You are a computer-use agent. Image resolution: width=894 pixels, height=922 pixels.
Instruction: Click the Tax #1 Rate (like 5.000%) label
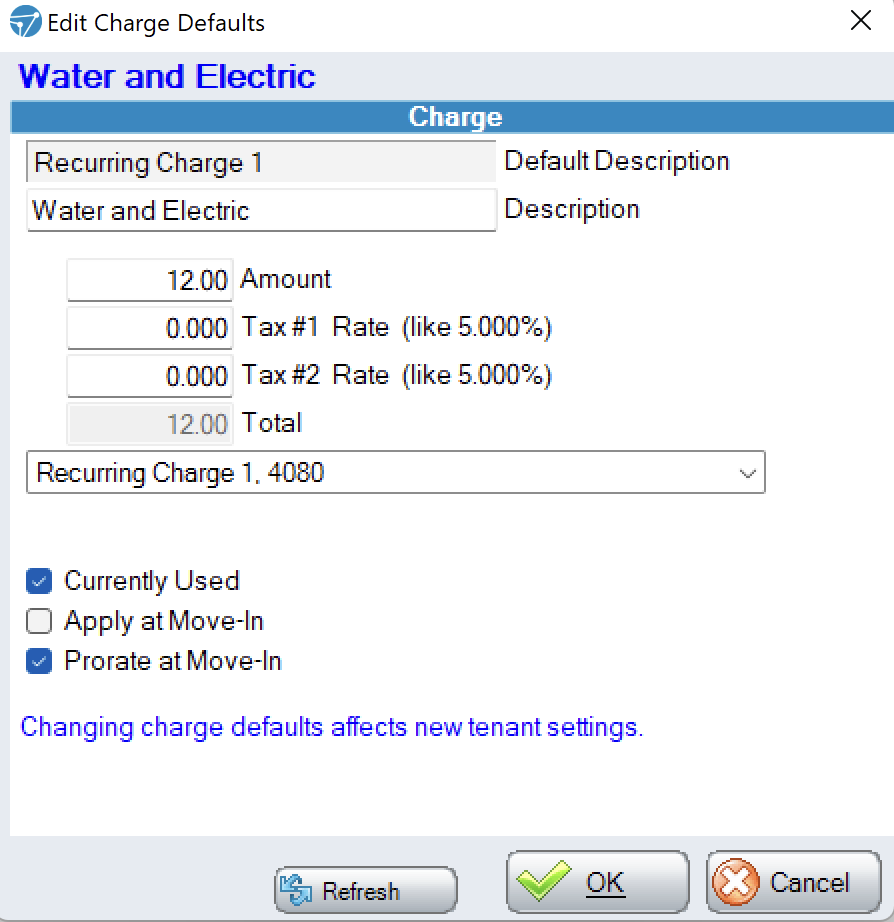pyautogui.click(x=397, y=327)
